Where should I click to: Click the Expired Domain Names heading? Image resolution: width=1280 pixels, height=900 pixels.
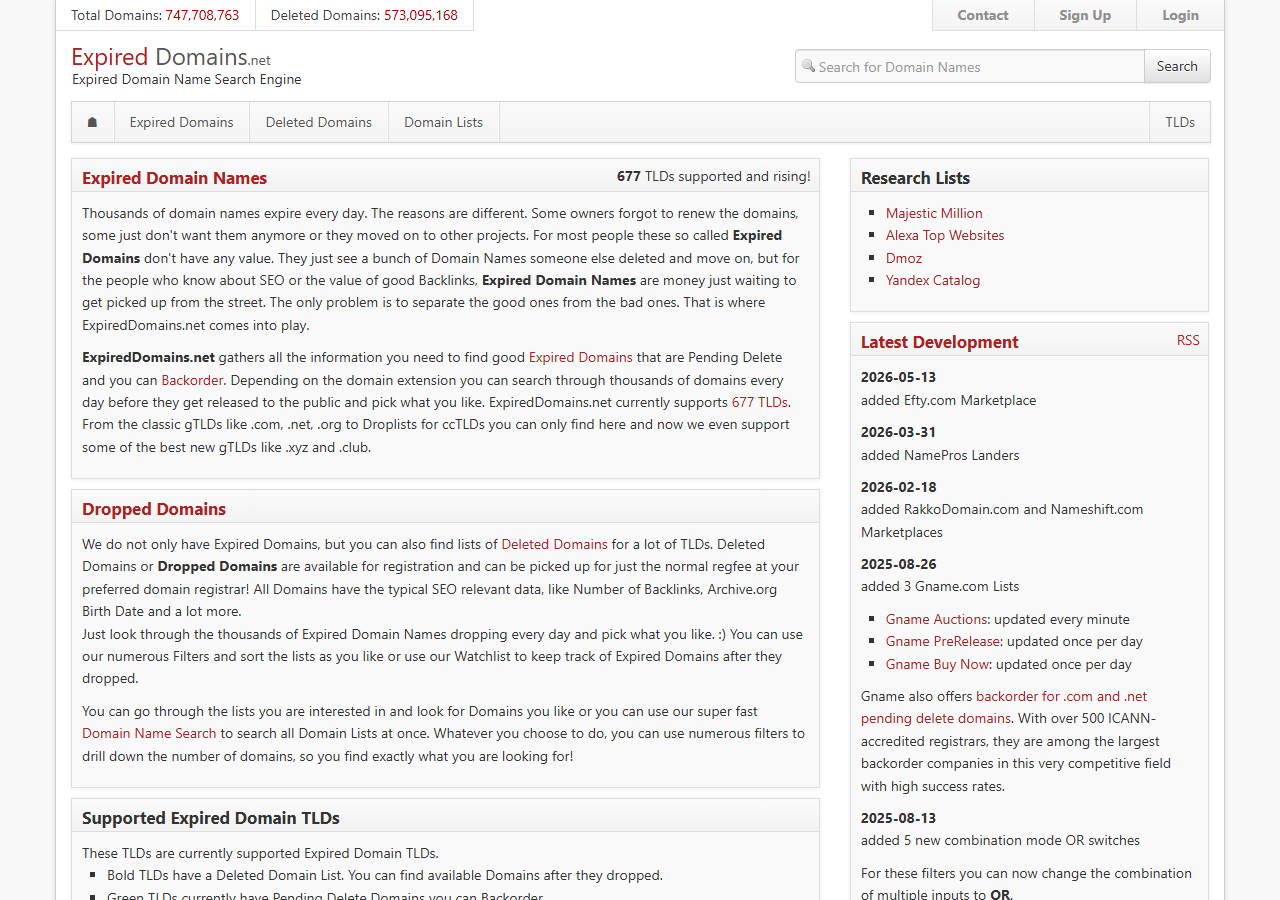pyautogui.click(x=174, y=178)
